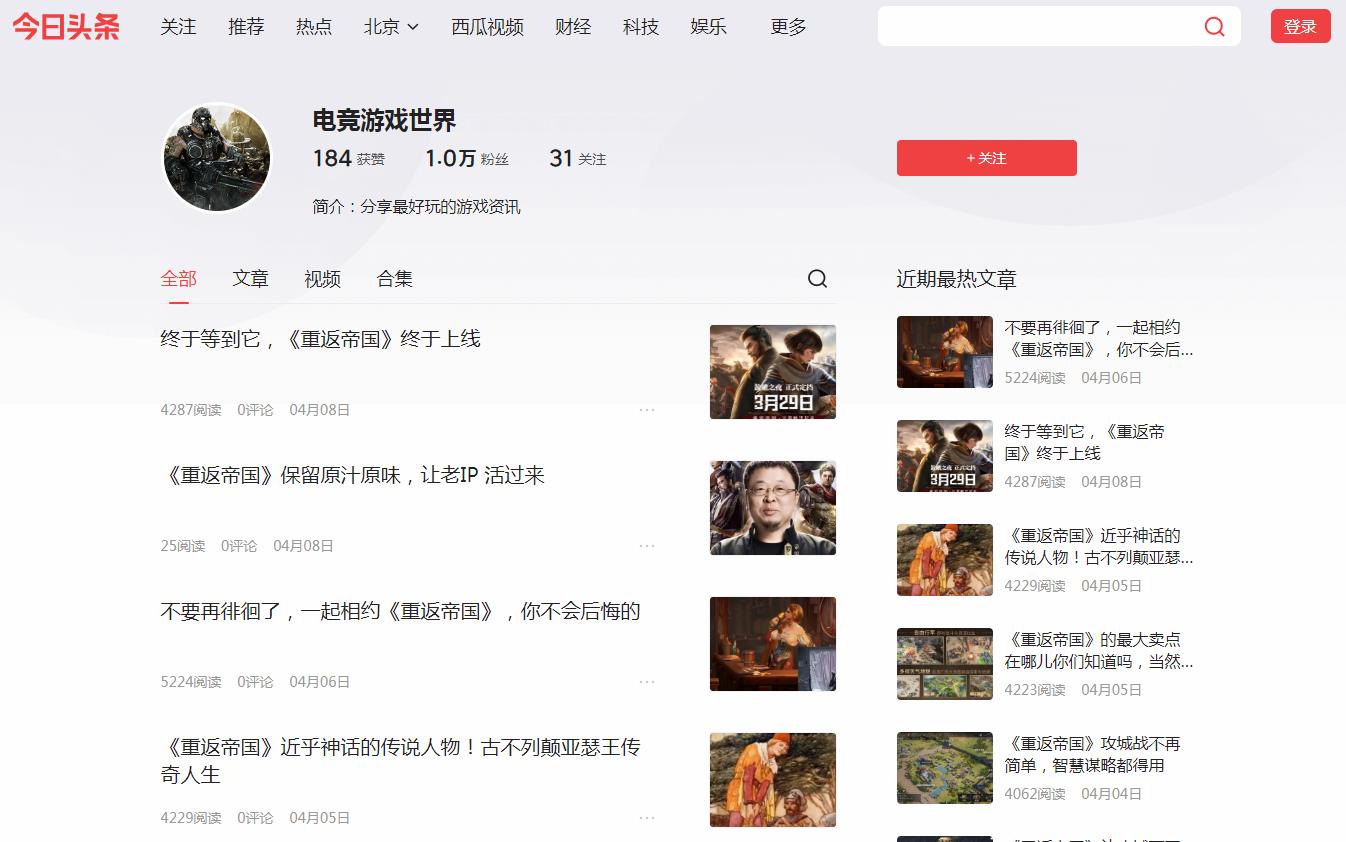The width and height of the screenshot is (1346, 842).
Task: Open main-list article 近乎神话的传说人物！古不列颠亚瑟王传奇人生
Action: pos(400,761)
